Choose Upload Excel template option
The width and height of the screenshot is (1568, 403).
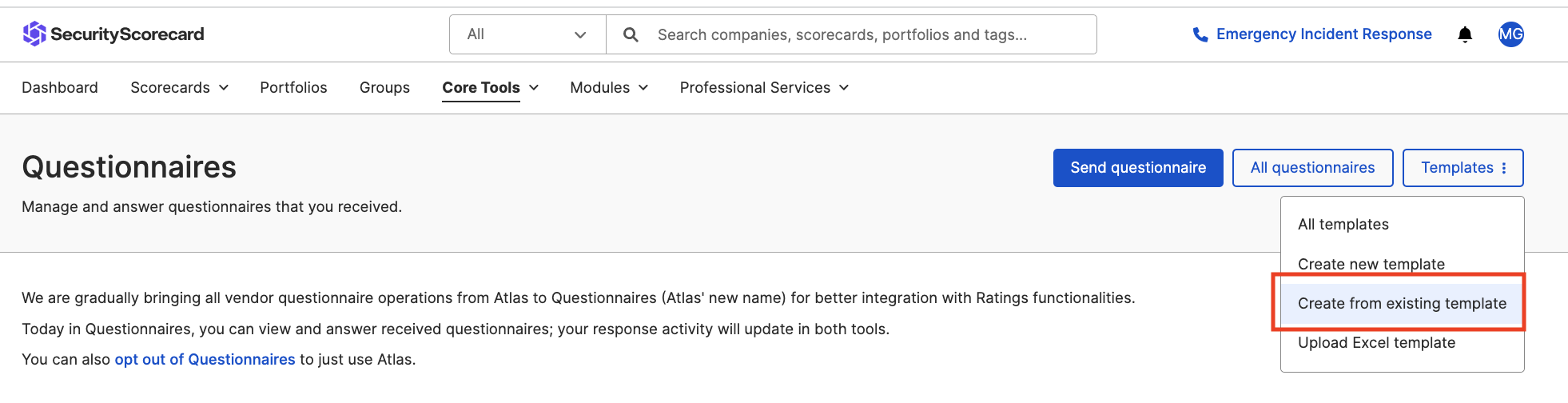tap(1376, 342)
